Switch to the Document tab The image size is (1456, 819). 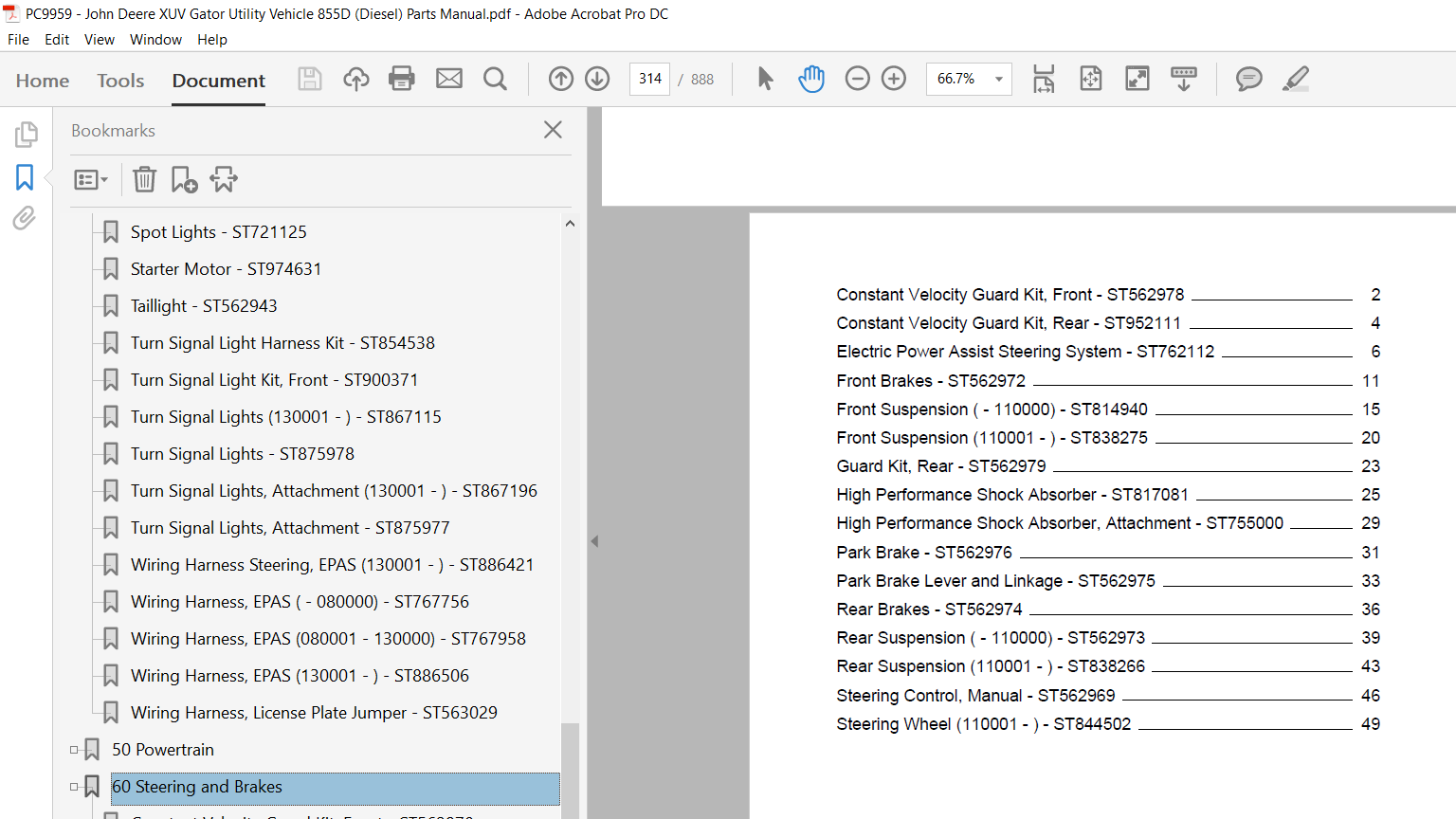click(x=219, y=81)
